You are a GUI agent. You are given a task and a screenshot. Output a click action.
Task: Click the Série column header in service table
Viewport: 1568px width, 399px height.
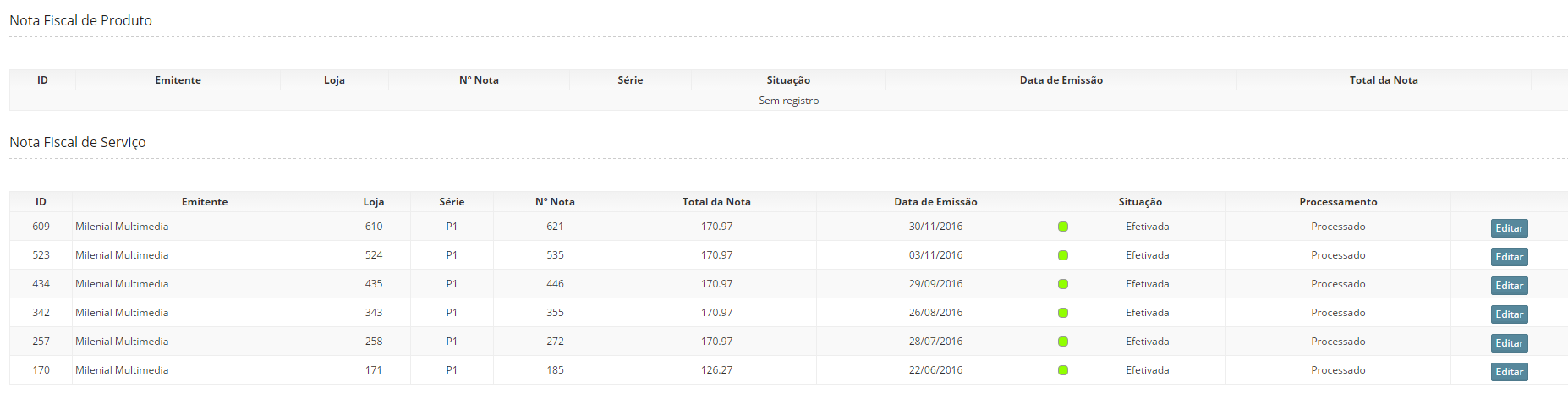point(452,202)
